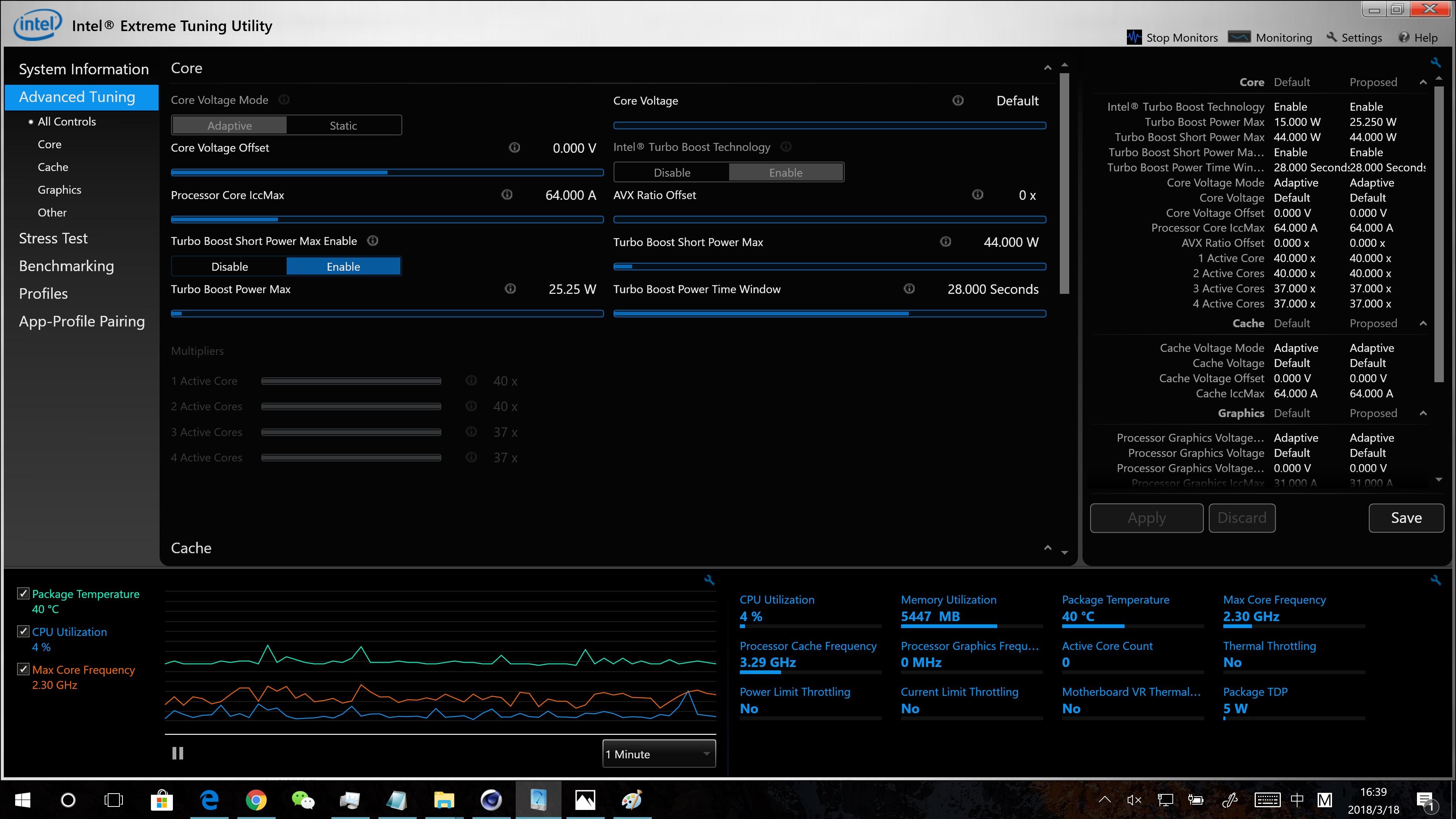
Task: Click the Save button
Action: (x=1406, y=518)
